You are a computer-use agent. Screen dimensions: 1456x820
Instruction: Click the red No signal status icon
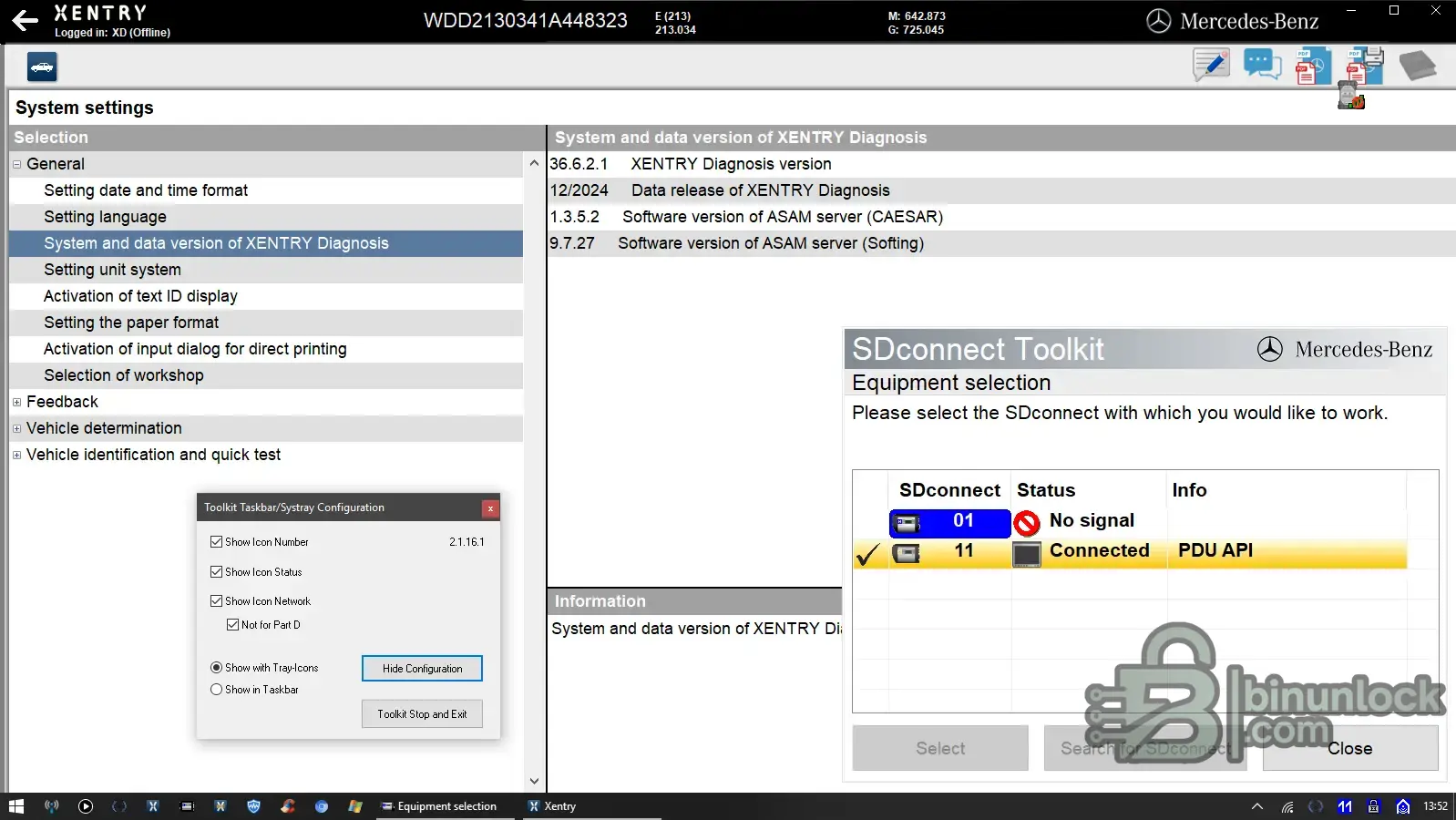click(1027, 523)
